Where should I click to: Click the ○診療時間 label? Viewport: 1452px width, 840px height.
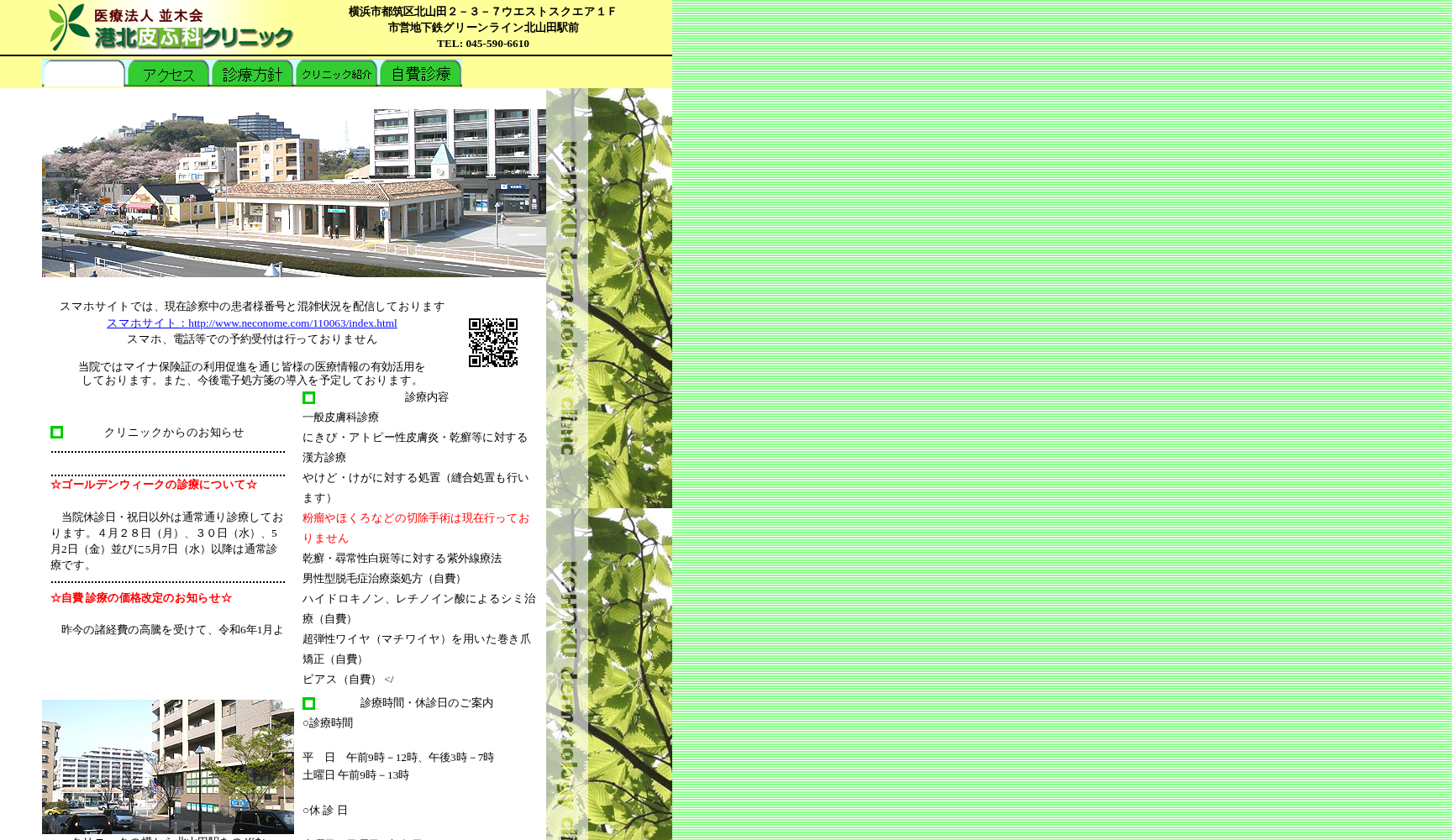tap(328, 723)
